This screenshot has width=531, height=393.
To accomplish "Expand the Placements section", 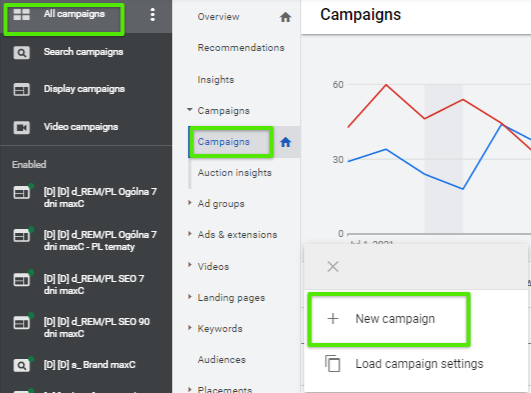I will [190, 389].
